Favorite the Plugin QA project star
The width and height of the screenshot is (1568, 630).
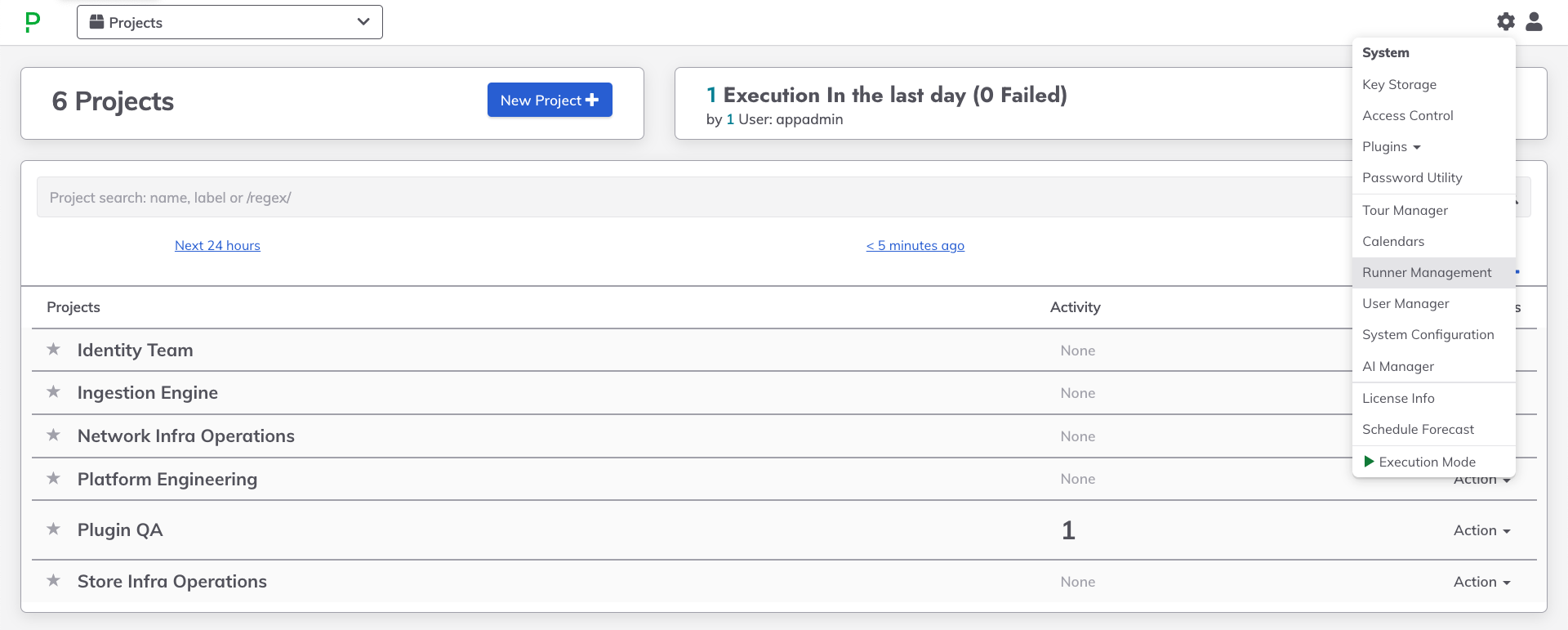click(x=54, y=529)
